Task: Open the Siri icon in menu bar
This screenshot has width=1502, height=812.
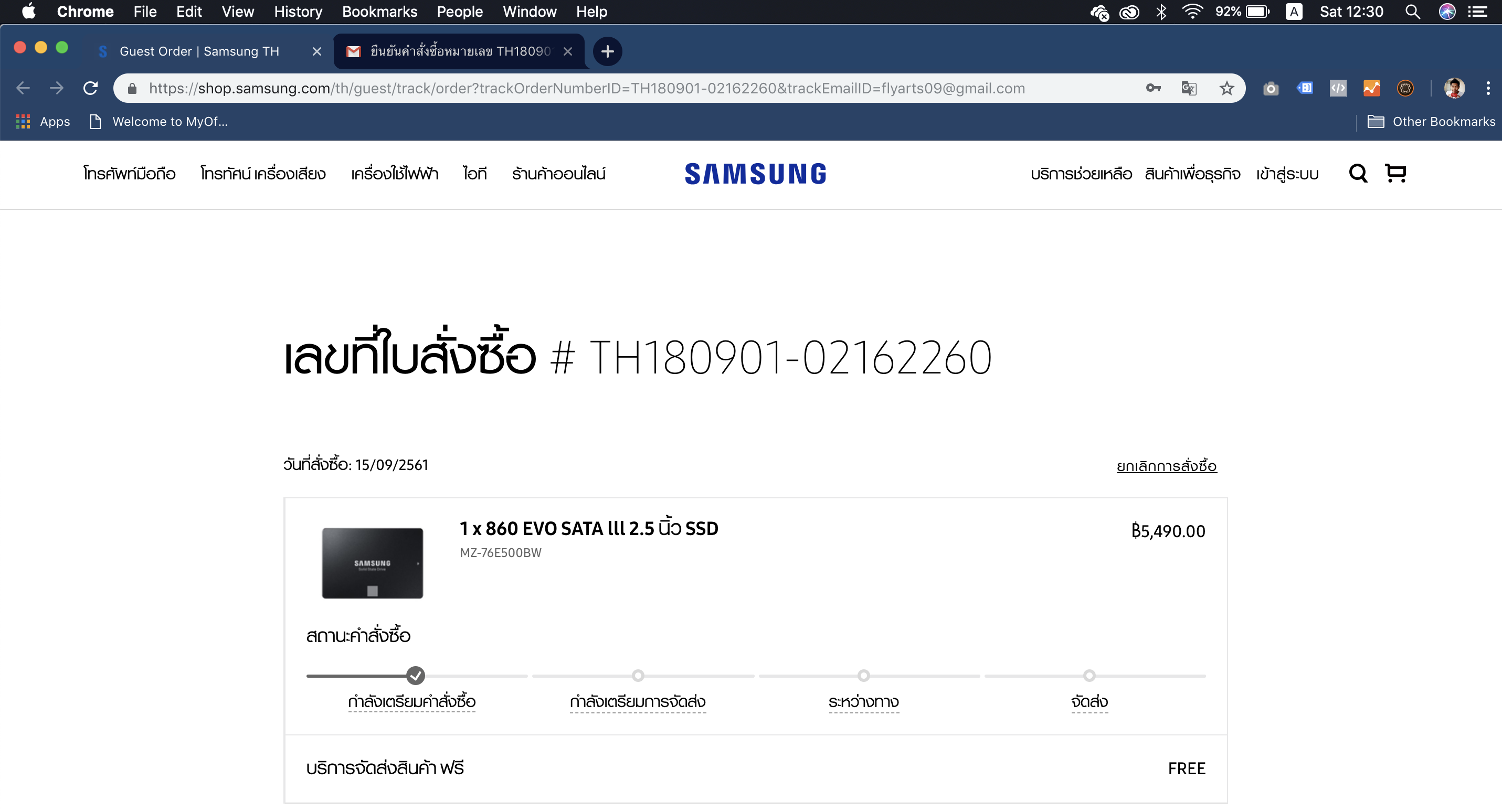Action: click(1447, 12)
